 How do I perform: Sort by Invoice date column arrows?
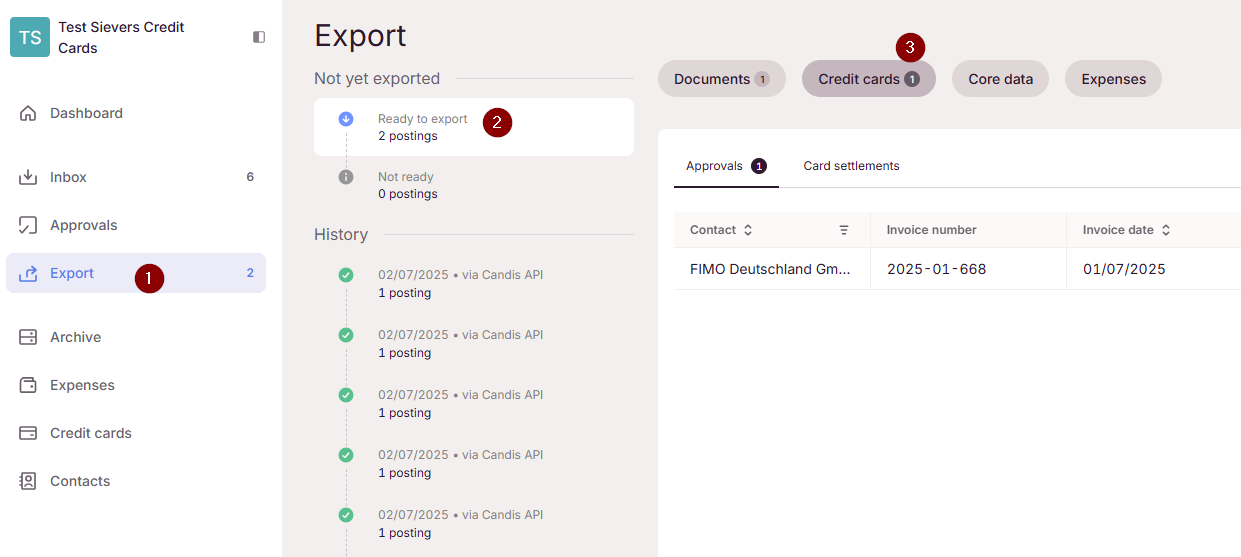point(1166,230)
